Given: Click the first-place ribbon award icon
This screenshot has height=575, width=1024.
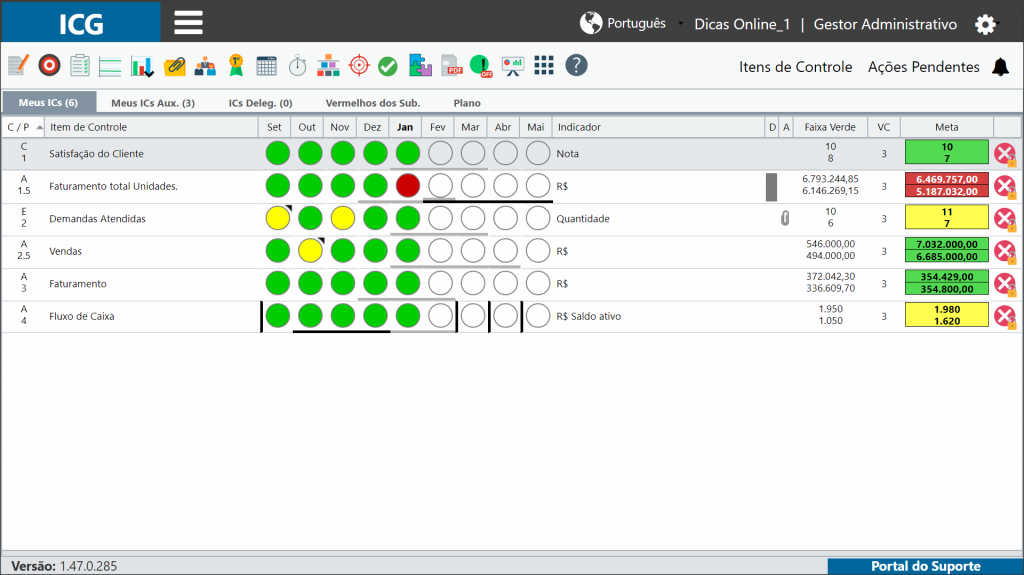Looking at the screenshot, I should click(x=236, y=66).
